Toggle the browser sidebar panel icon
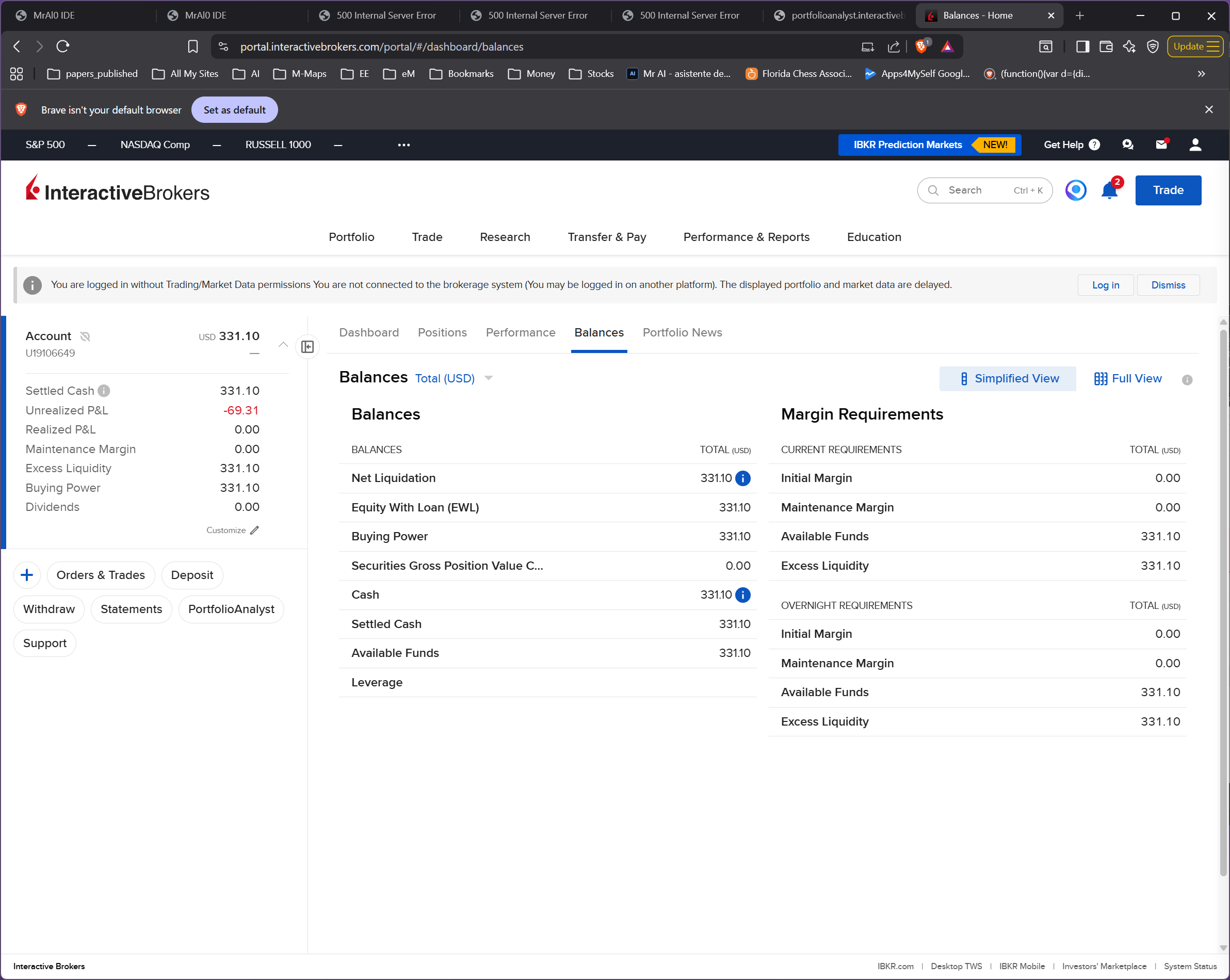This screenshot has height=980, width=1230. 1082,47
